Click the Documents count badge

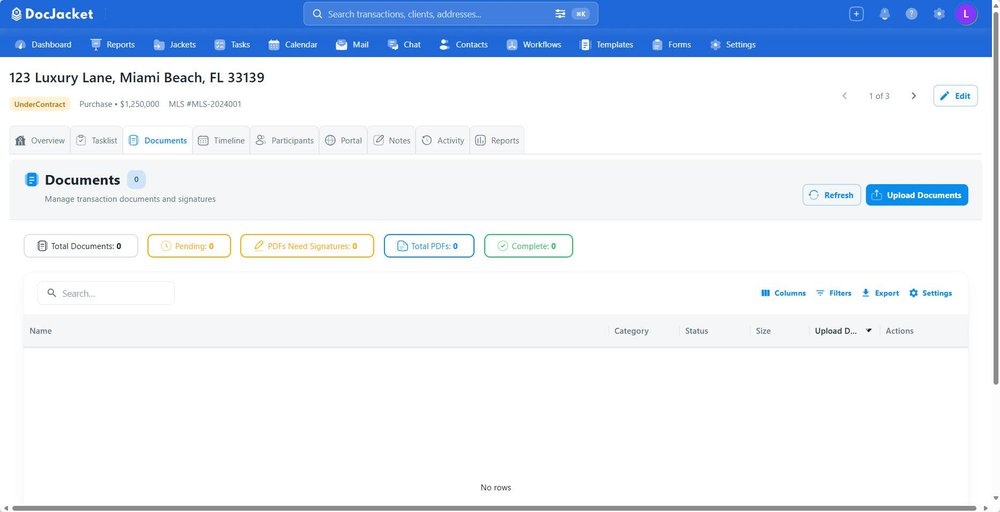click(136, 180)
